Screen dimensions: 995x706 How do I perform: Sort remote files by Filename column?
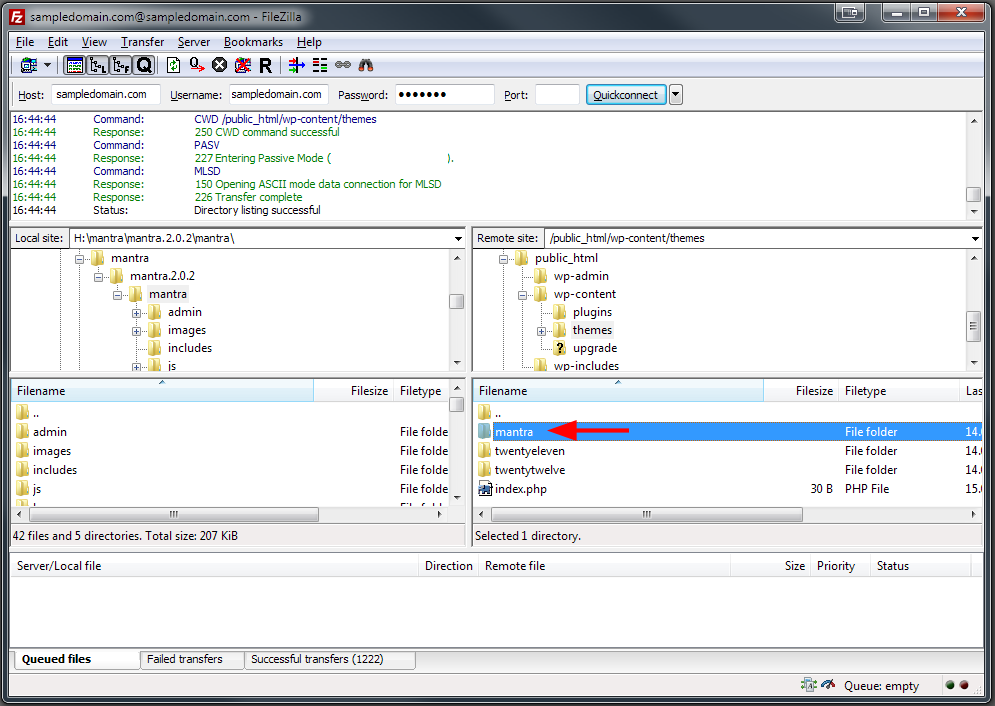point(618,391)
